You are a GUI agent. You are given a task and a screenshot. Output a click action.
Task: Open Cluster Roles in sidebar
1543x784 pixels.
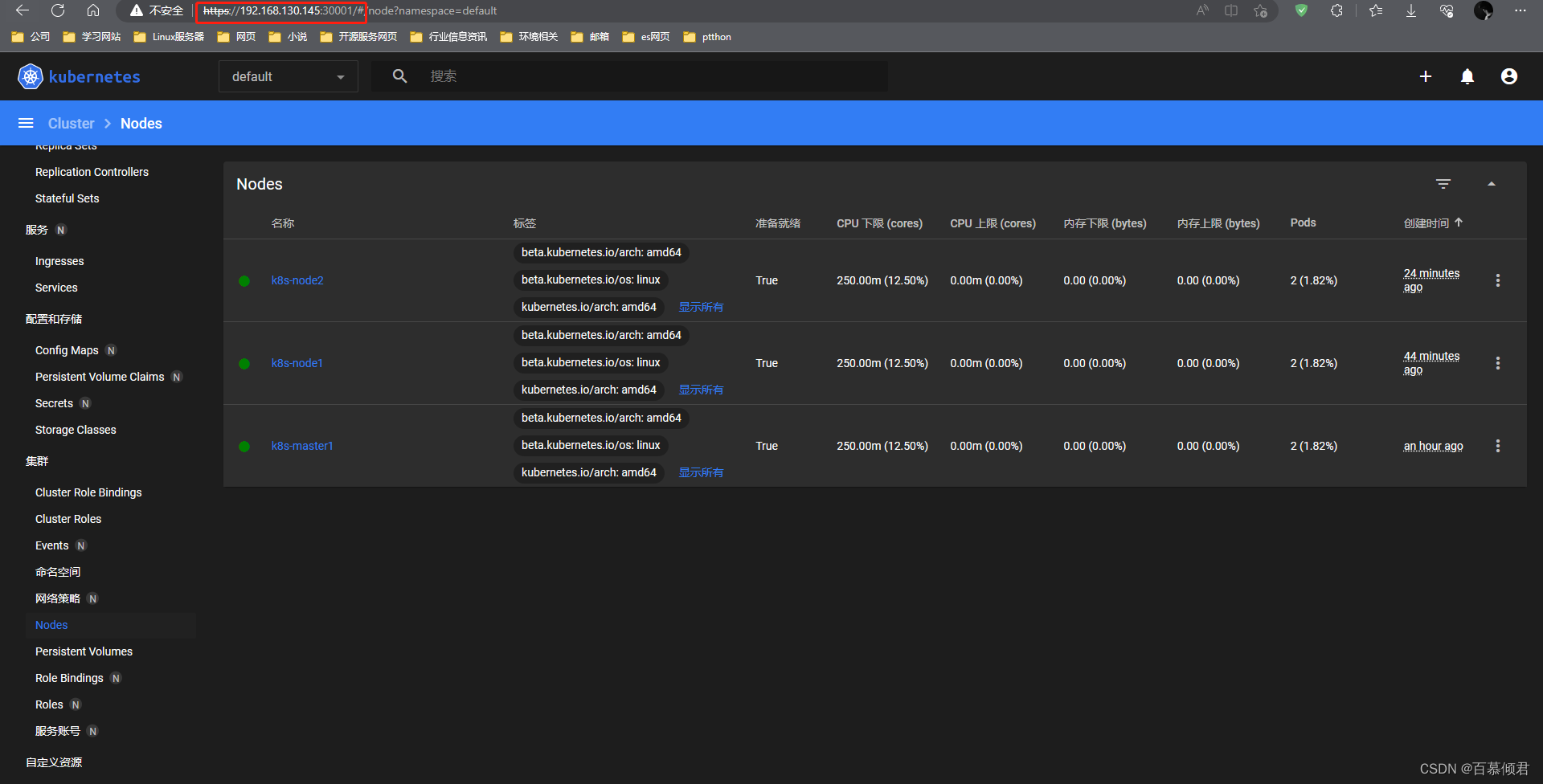68,519
